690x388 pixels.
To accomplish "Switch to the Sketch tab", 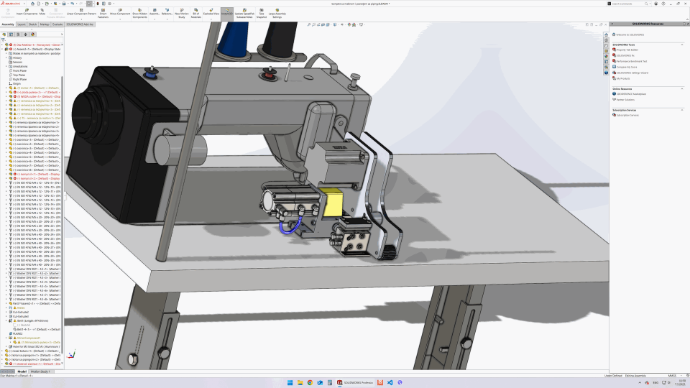I will coord(33,24).
